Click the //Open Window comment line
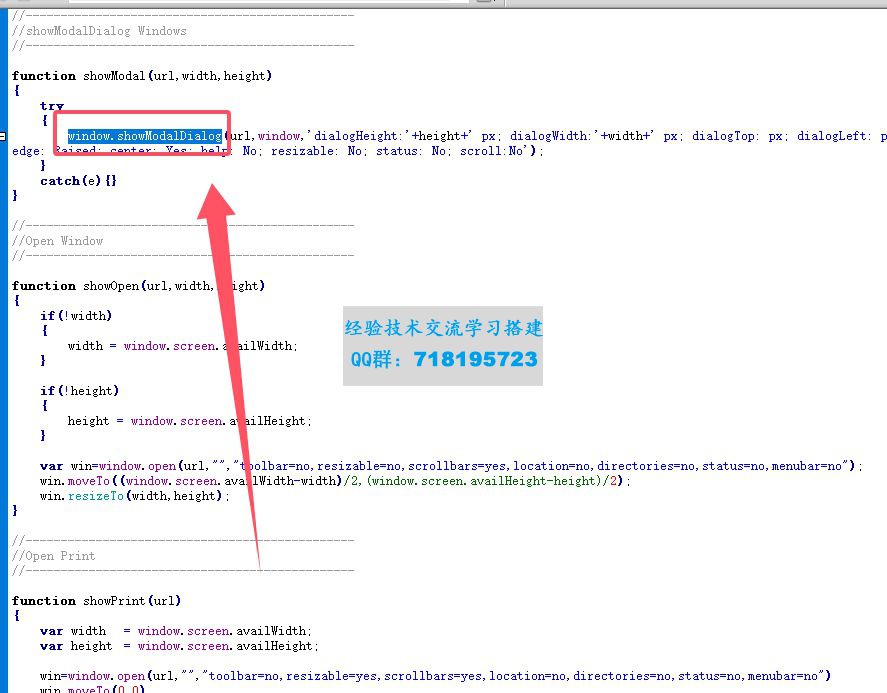This screenshot has width=887, height=693. 57,241
